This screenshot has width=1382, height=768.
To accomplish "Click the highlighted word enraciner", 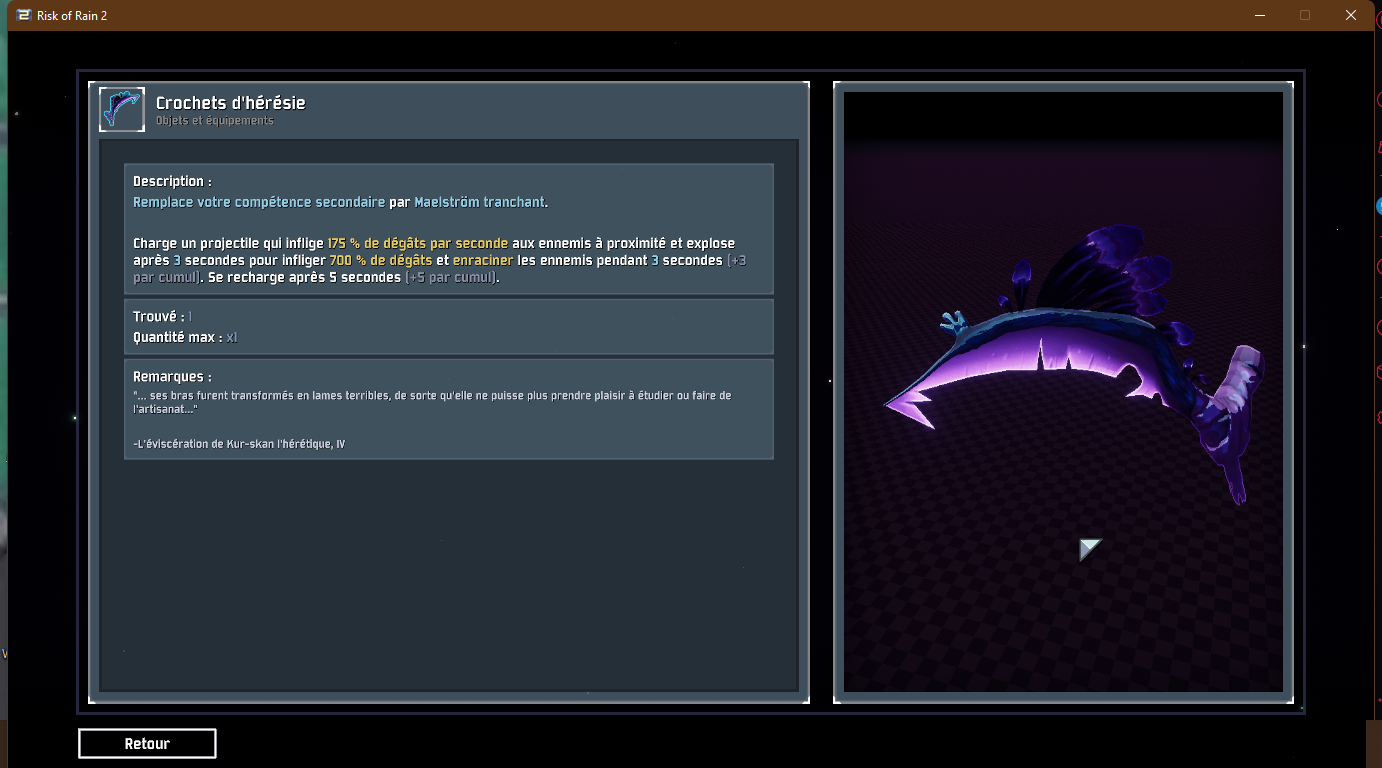I will tap(483, 260).
